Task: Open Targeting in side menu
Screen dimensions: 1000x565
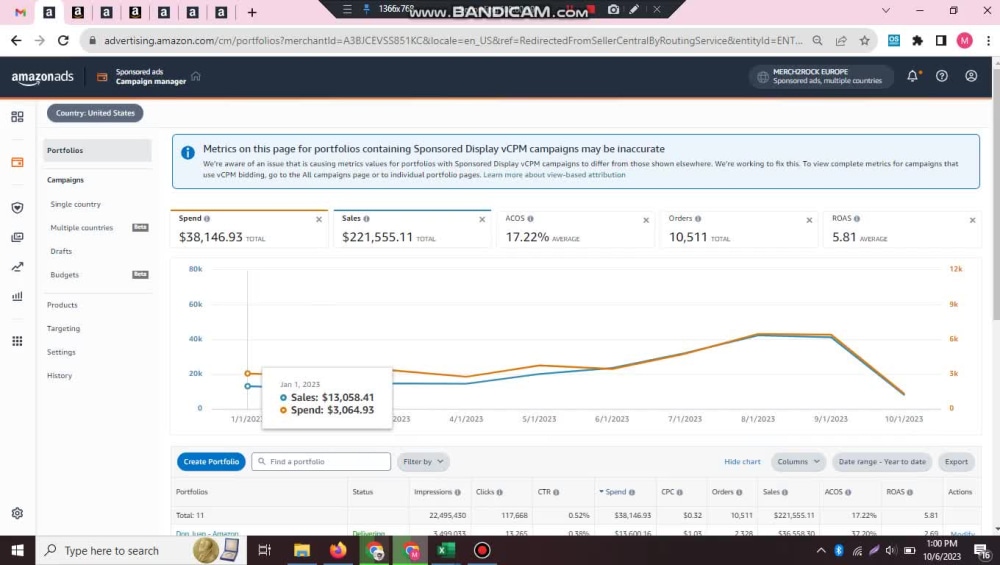Action: [x=63, y=328]
